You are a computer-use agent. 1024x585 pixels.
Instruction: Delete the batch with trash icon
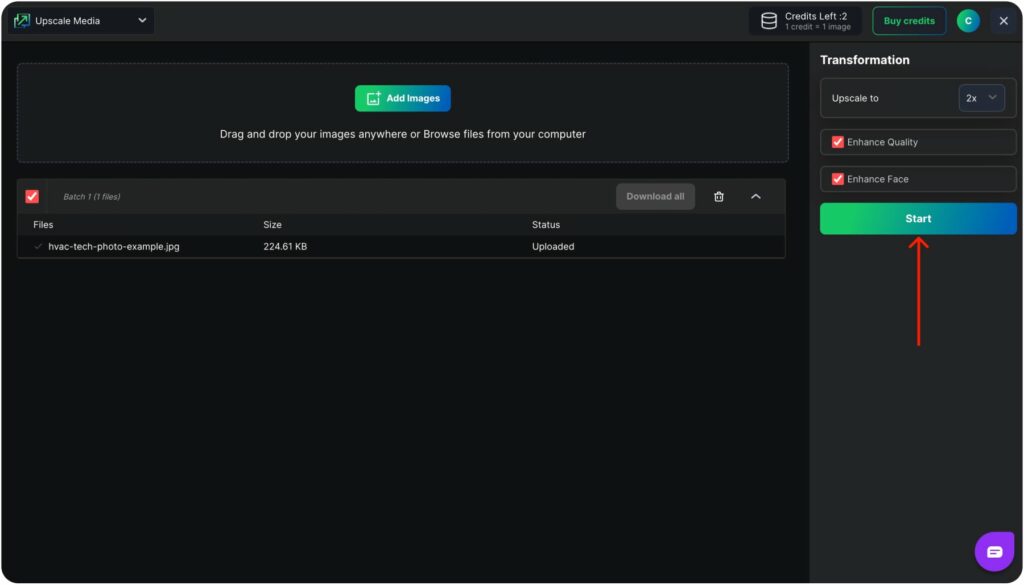(x=718, y=197)
